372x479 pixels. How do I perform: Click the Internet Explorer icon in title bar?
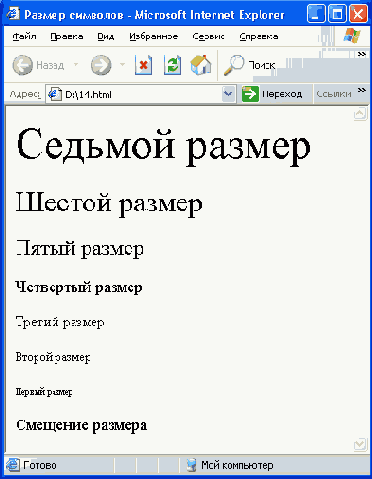(13, 14)
